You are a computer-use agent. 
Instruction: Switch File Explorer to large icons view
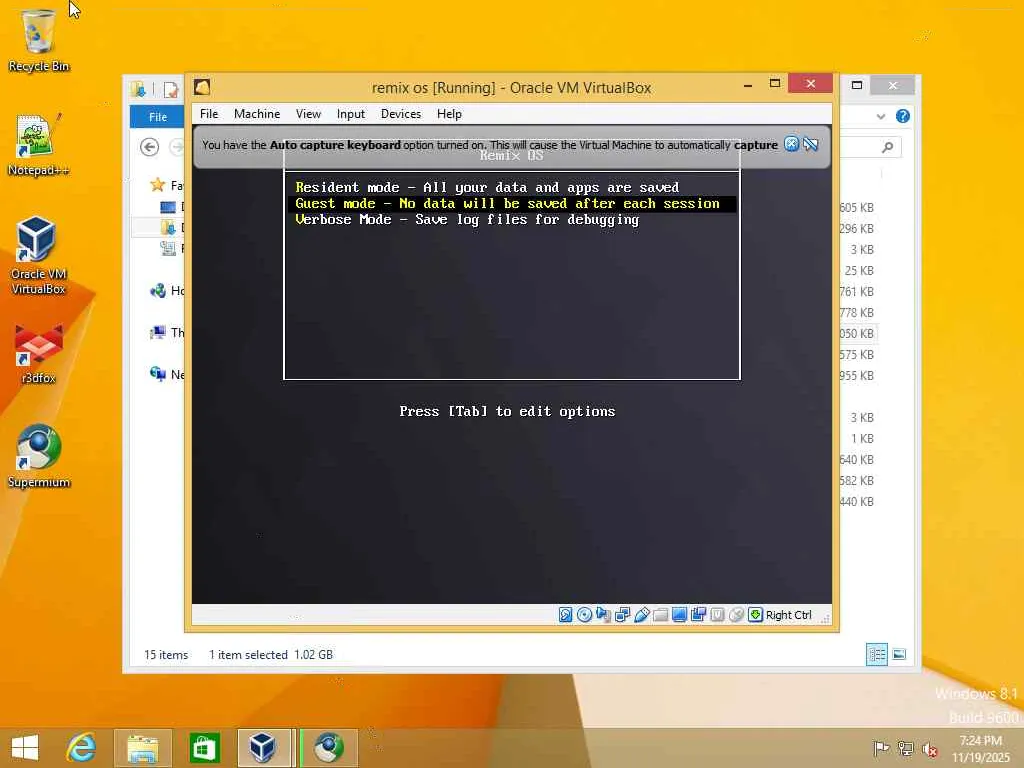899,654
